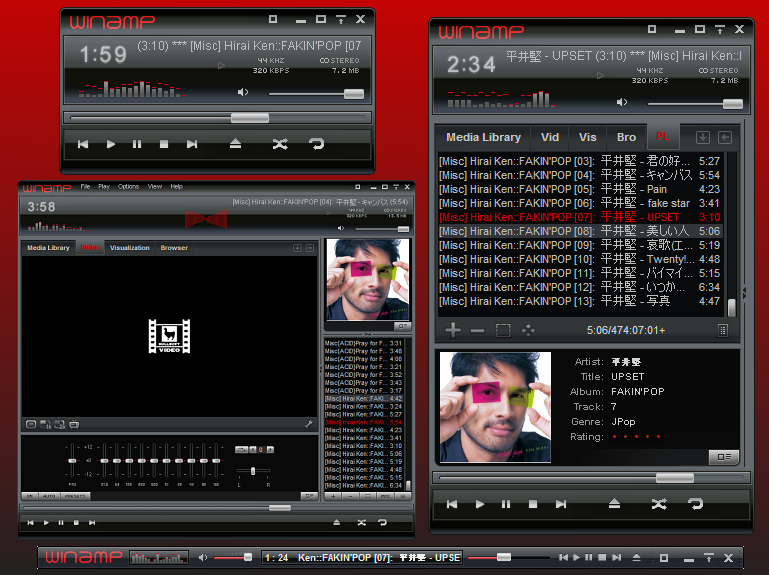Screen dimensions: 769x575
Task: Click the selection box icon below right playlist
Action: [503, 331]
